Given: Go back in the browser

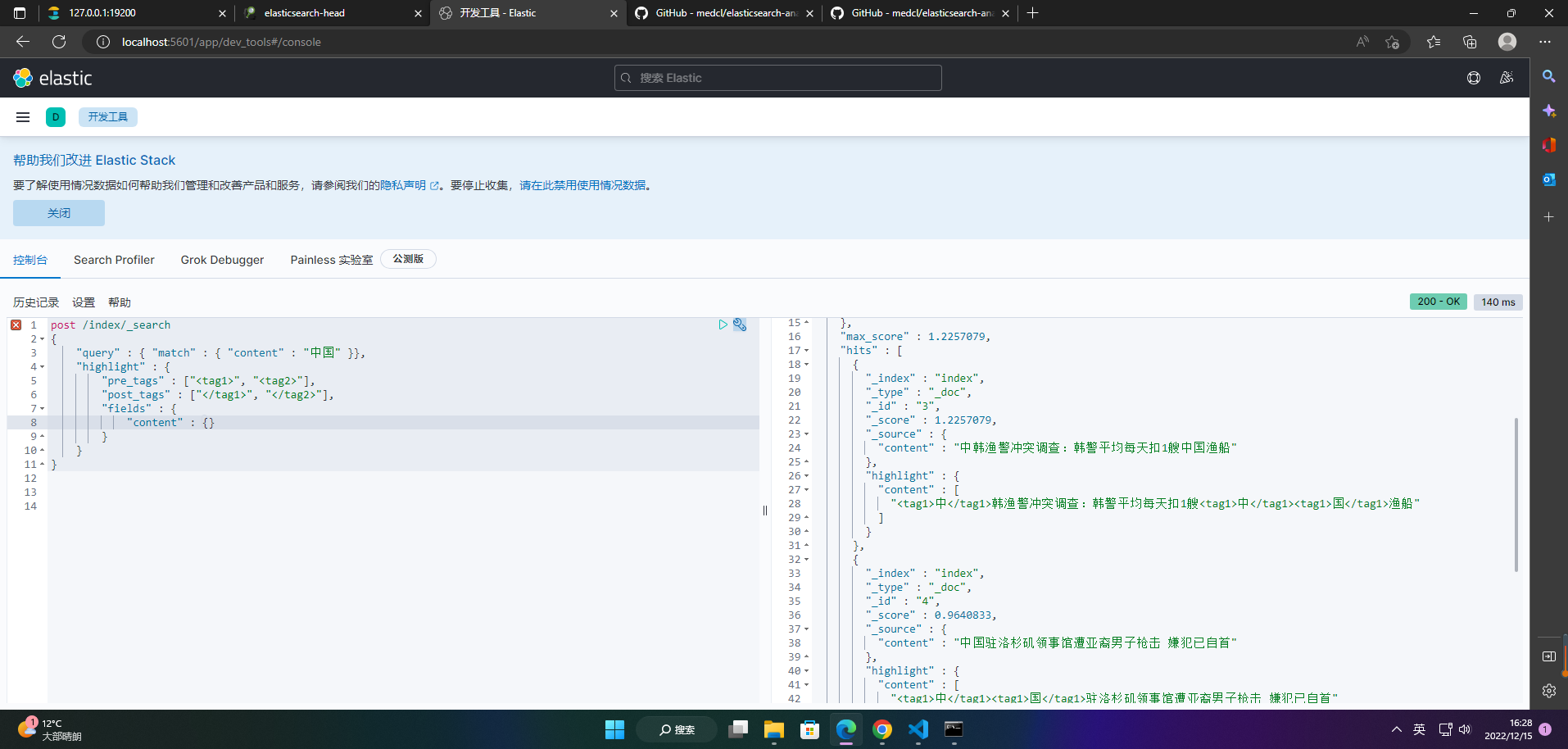Looking at the screenshot, I should [x=23, y=42].
